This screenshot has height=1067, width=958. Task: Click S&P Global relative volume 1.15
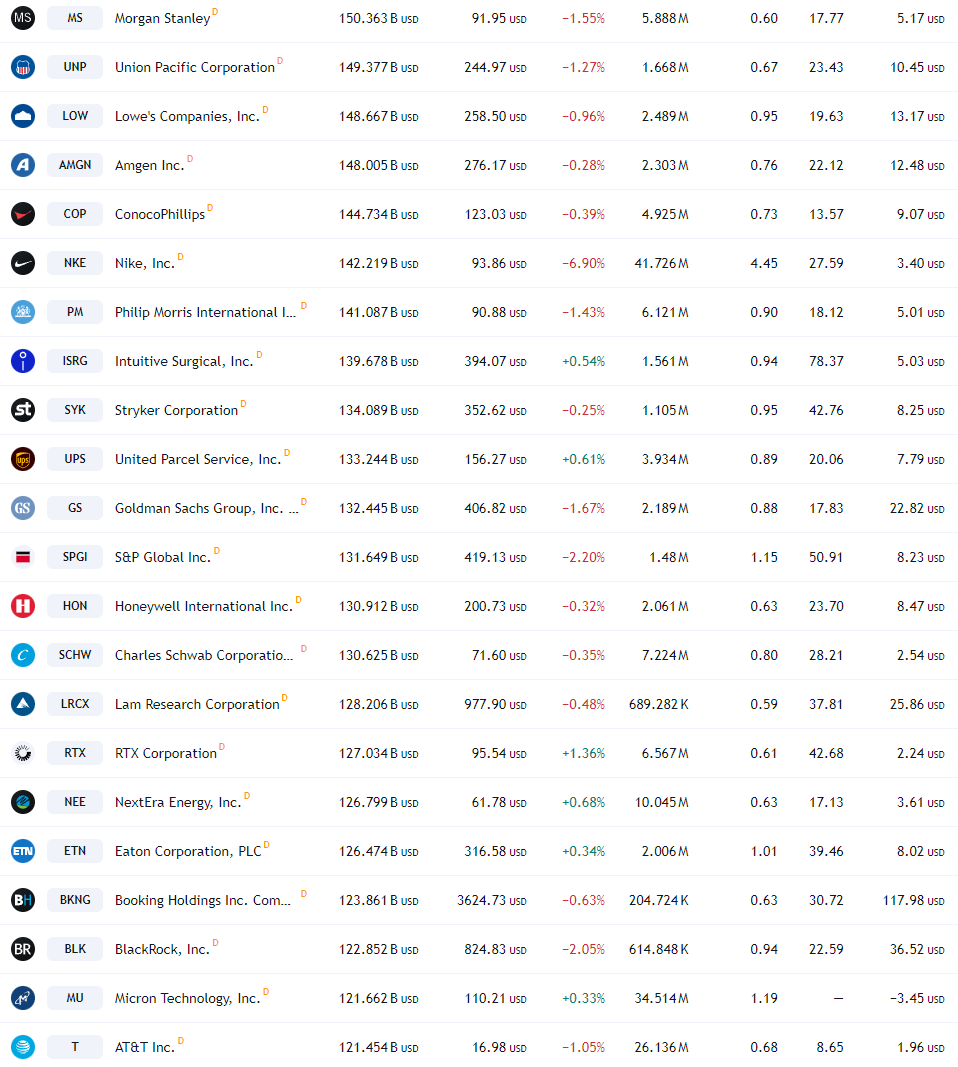pyautogui.click(x=764, y=557)
